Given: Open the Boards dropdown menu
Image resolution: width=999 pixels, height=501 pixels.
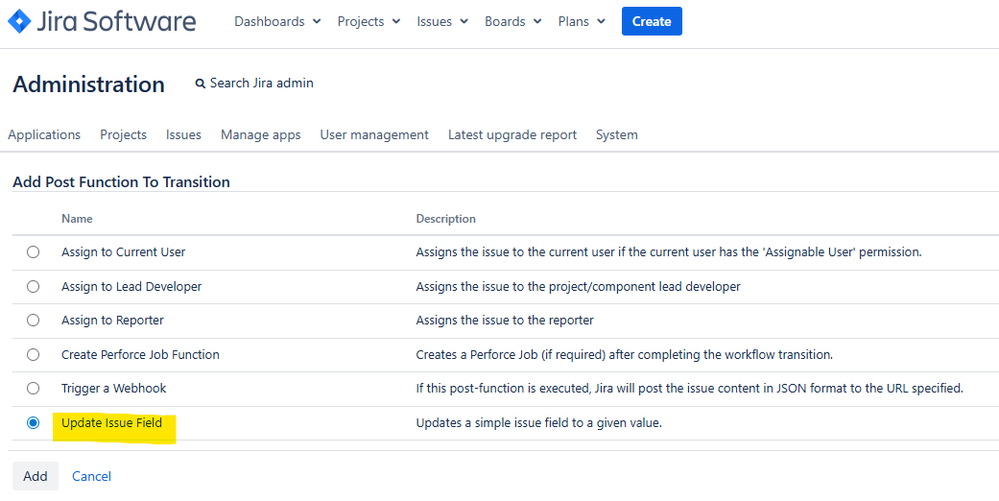Looking at the screenshot, I should click(513, 21).
